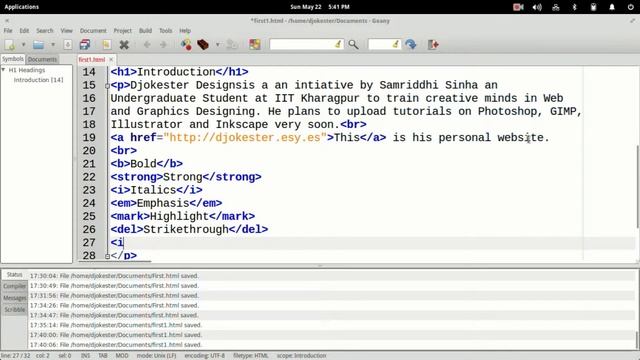
Task: Save the current file via toolbar
Action: [68, 44]
